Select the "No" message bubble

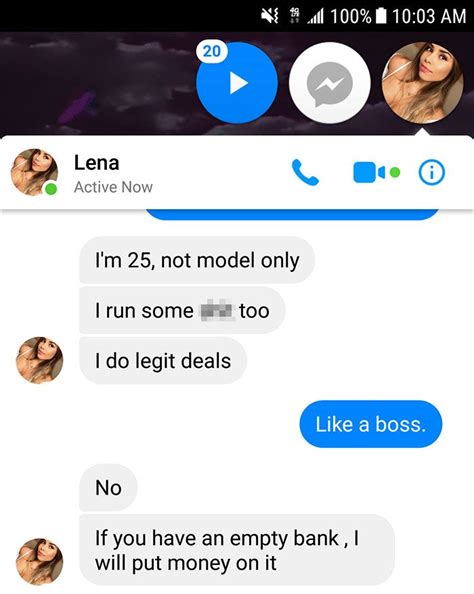108,488
